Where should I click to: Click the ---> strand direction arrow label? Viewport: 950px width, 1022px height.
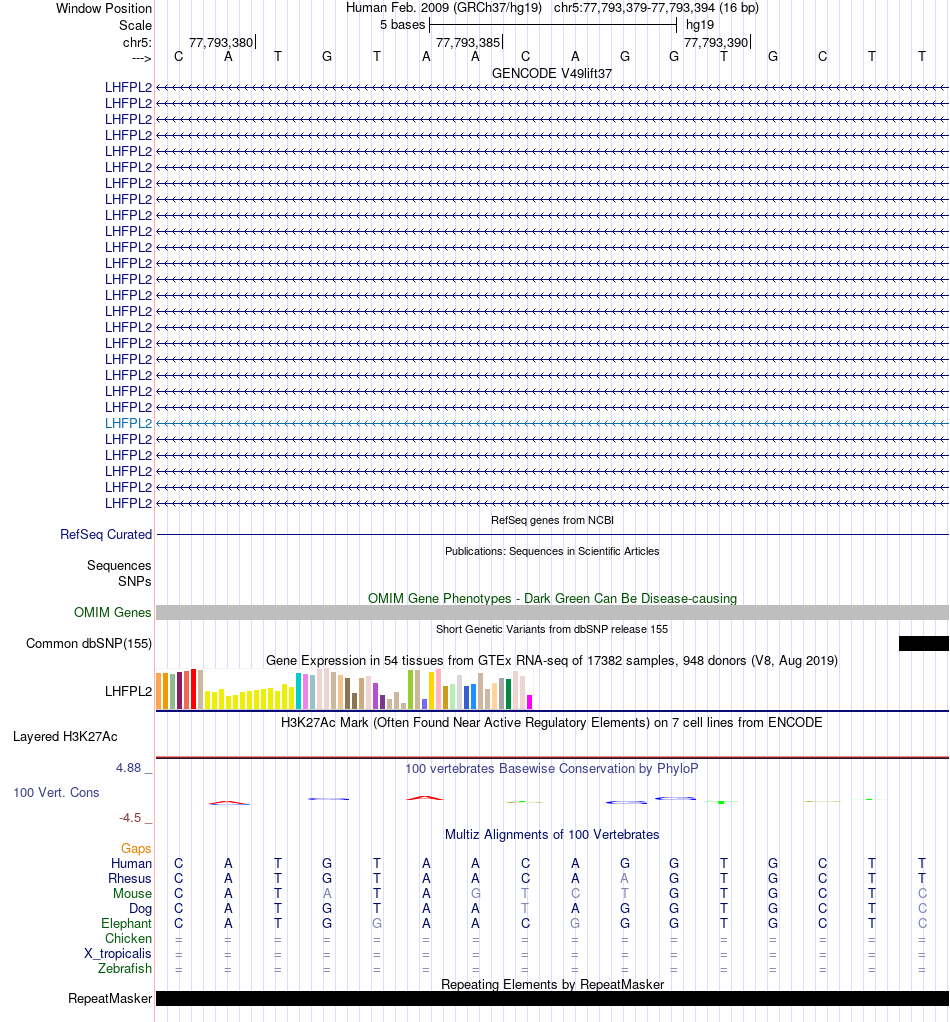pyautogui.click(x=141, y=59)
